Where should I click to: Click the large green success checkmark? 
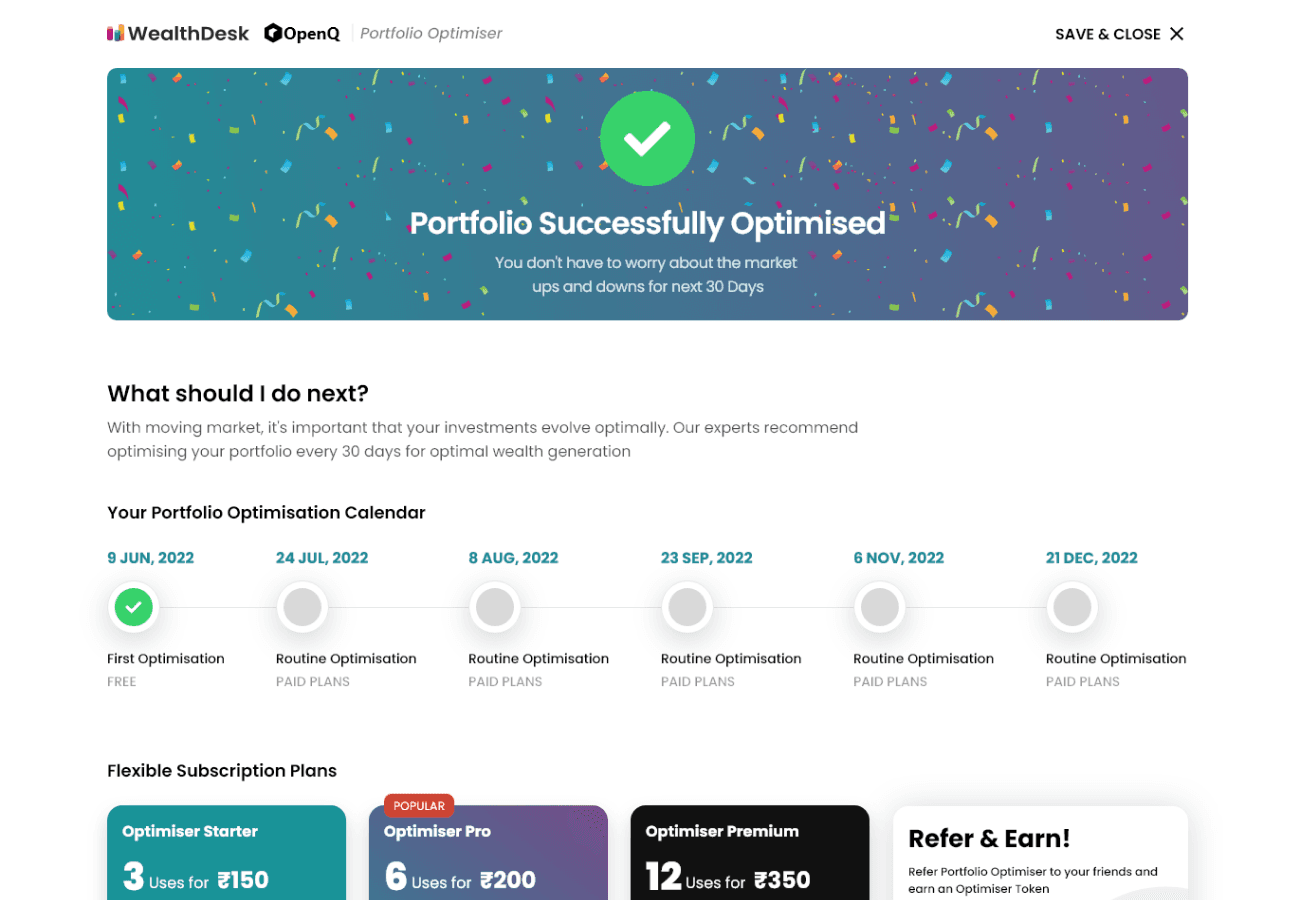[x=647, y=139]
